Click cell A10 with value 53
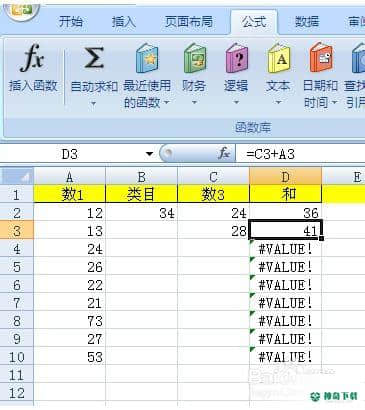 tap(69, 356)
